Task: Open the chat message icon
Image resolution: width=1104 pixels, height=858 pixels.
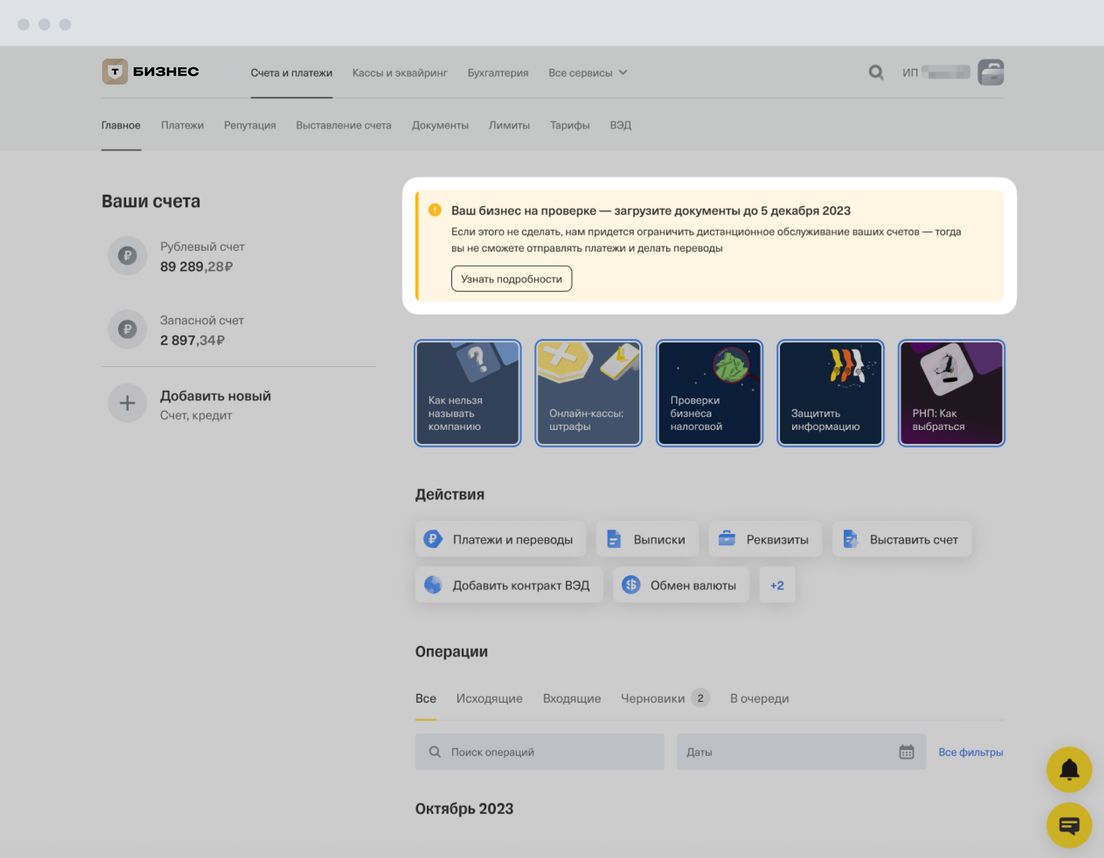Action: click(x=1069, y=825)
